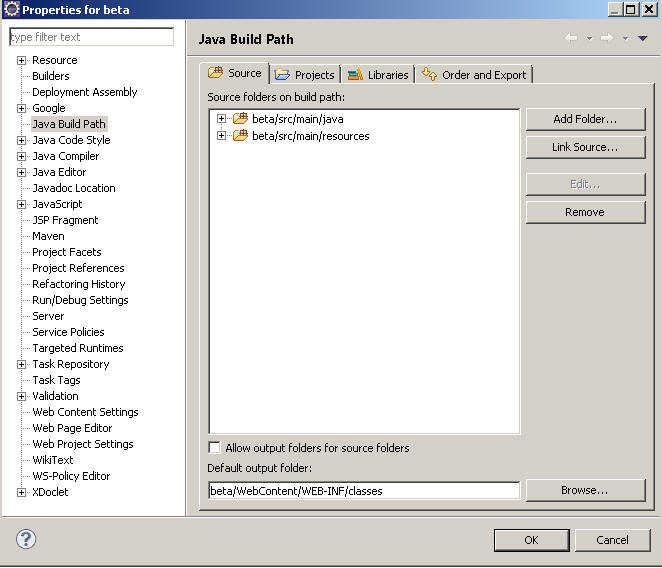Image resolution: width=662 pixels, height=568 pixels.
Task: Confirm with the OK button
Action: click(532, 540)
